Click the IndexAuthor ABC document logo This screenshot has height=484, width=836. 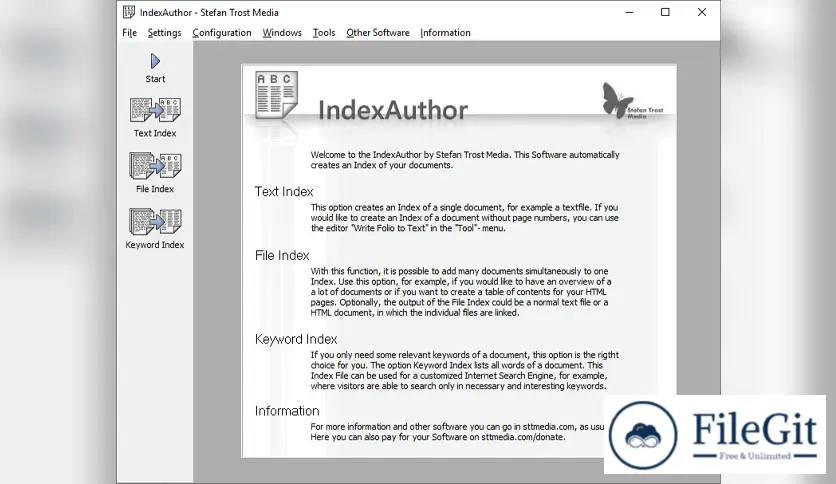click(x=276, y=94)
